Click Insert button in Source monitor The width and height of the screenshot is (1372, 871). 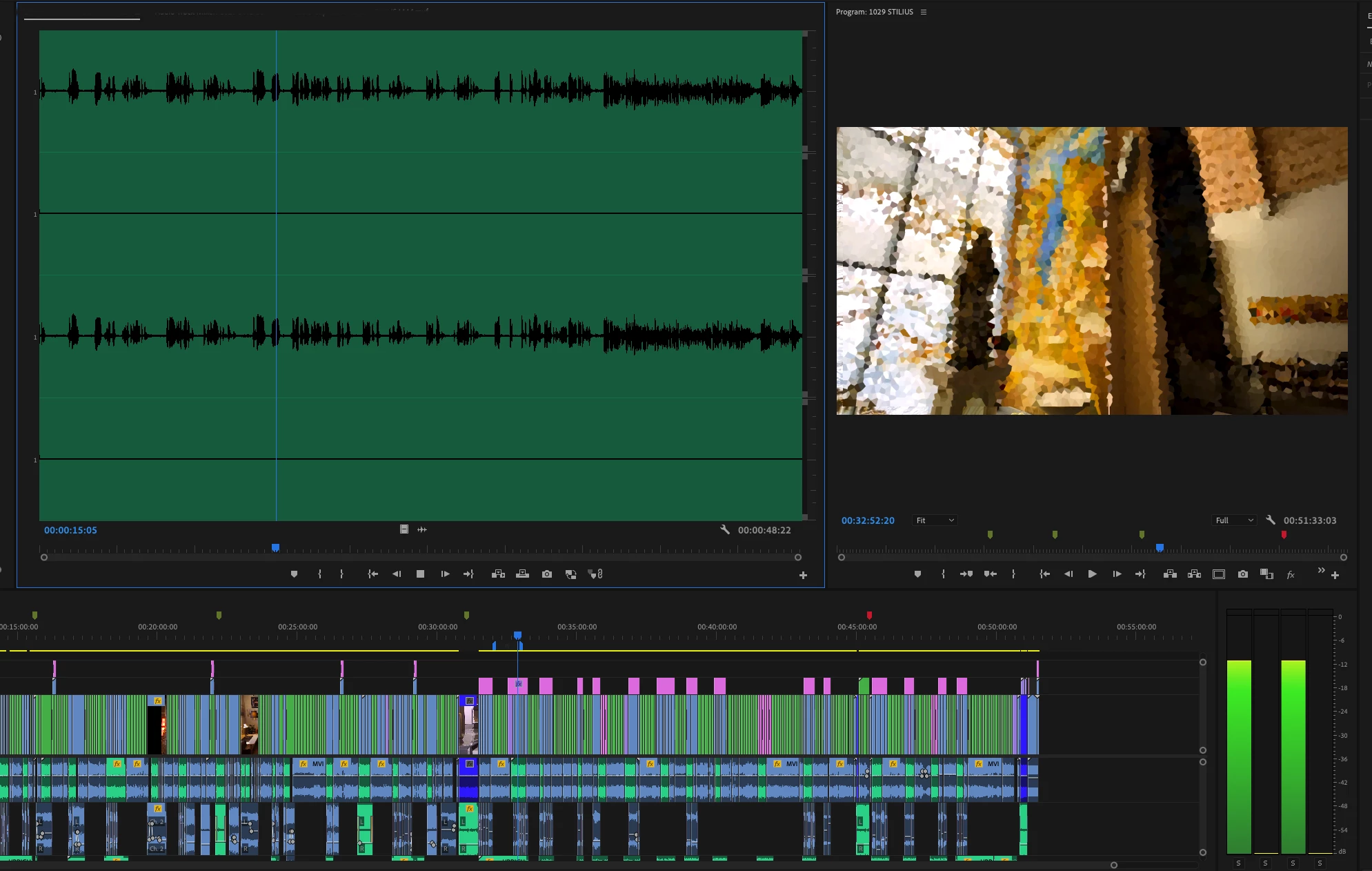tap(498, 574)
